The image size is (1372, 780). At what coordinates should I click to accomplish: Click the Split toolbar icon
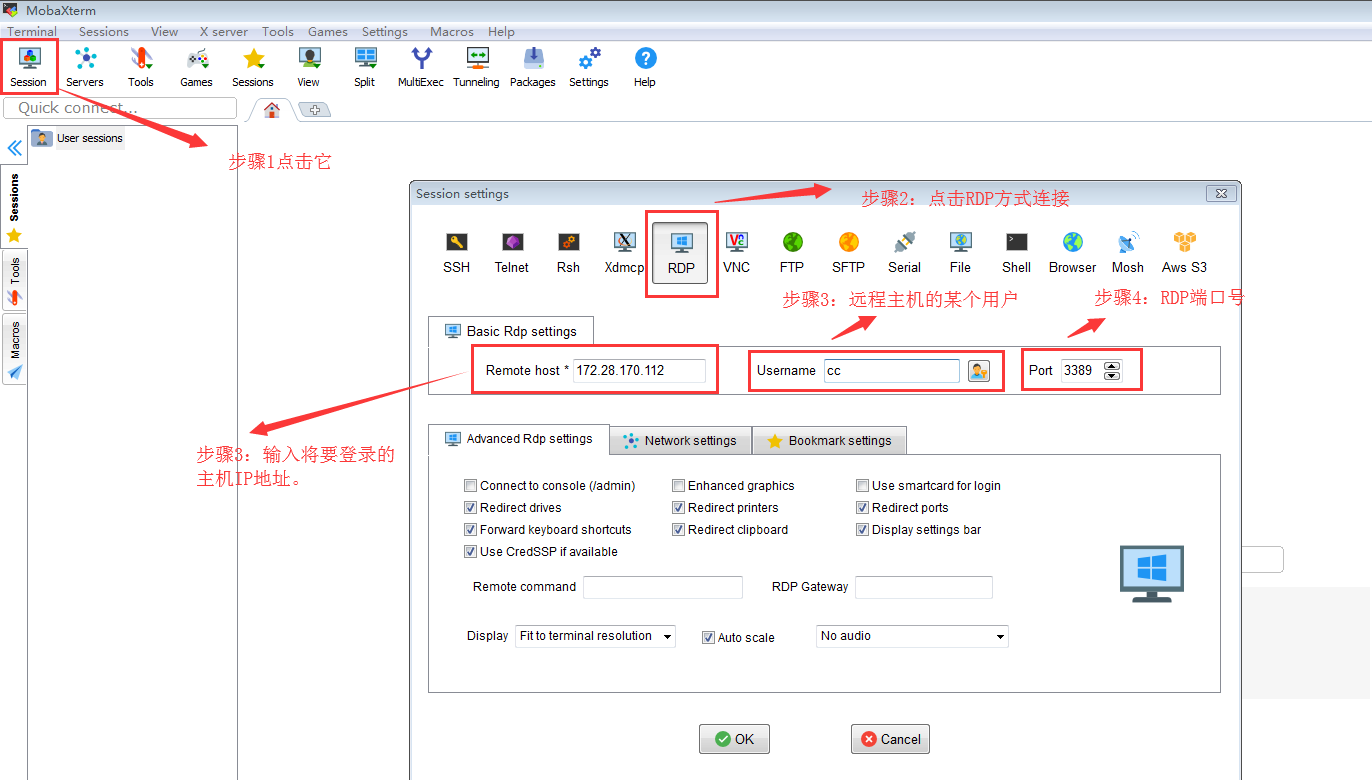[365, 62]
